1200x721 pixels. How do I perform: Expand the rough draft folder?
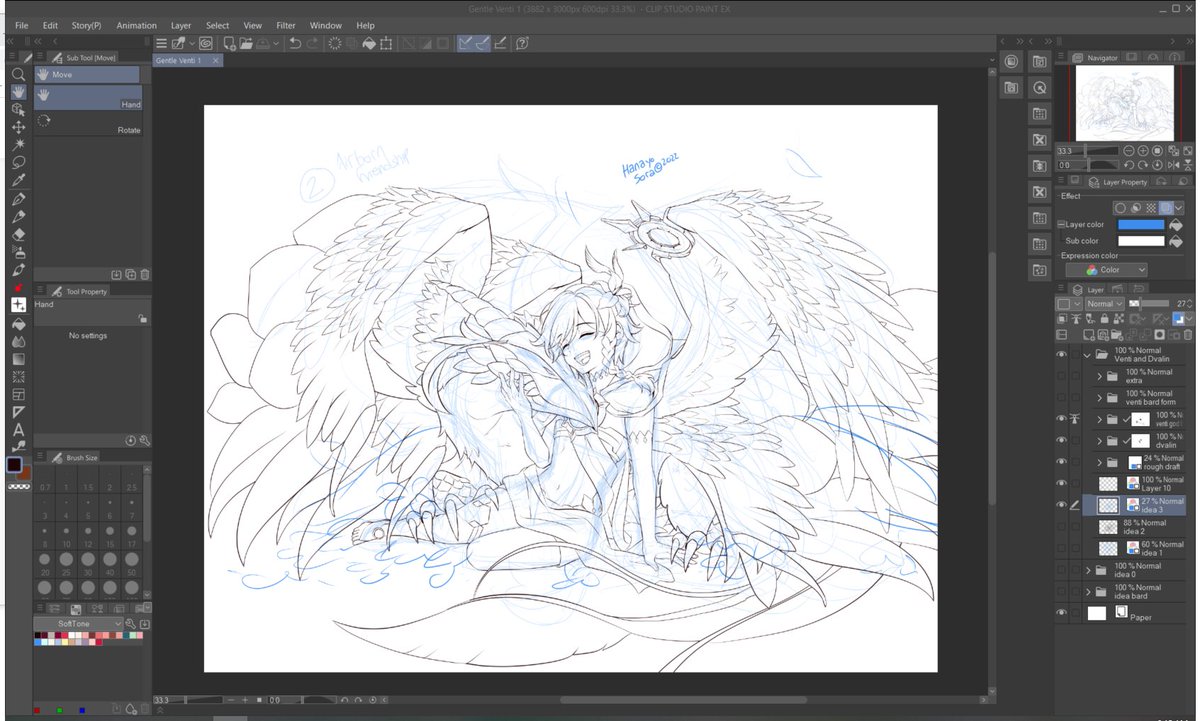click(x=1100, y=462)
